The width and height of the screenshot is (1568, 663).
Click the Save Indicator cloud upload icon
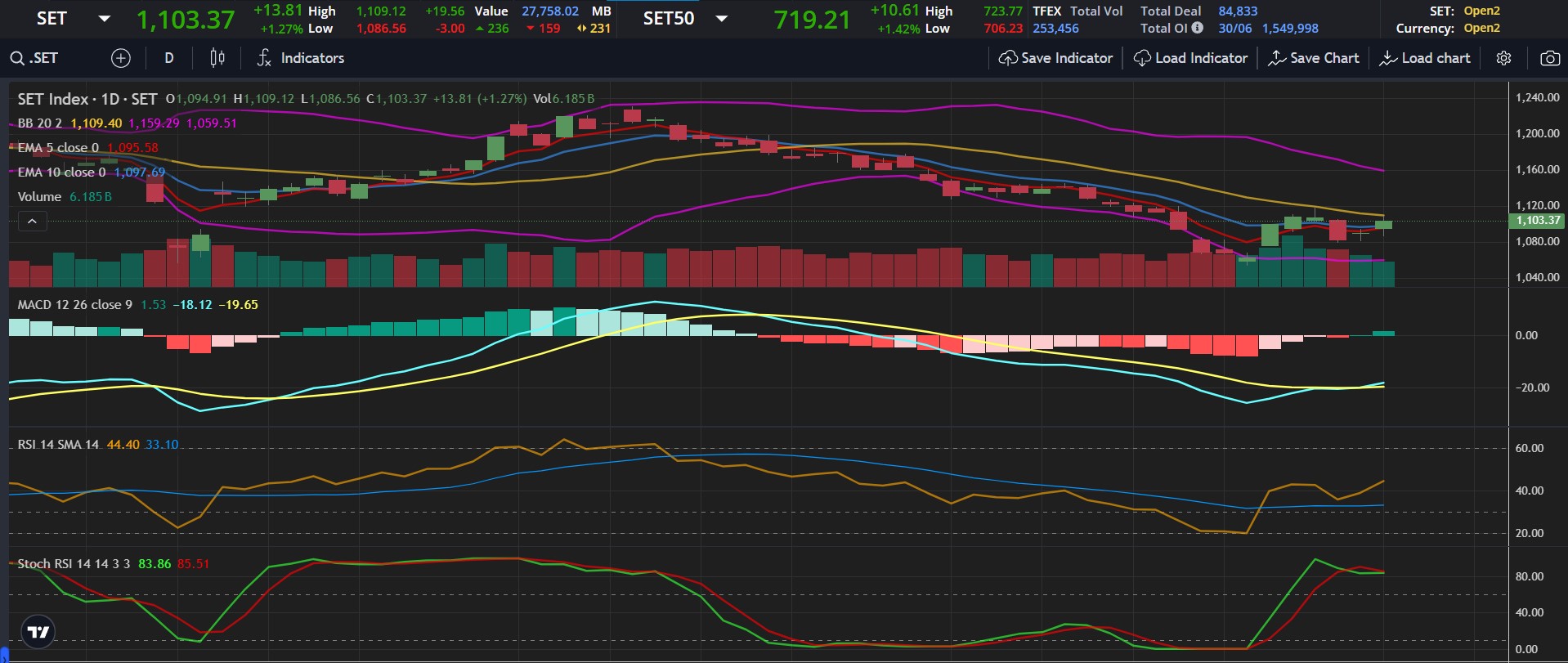[1008, 58]
